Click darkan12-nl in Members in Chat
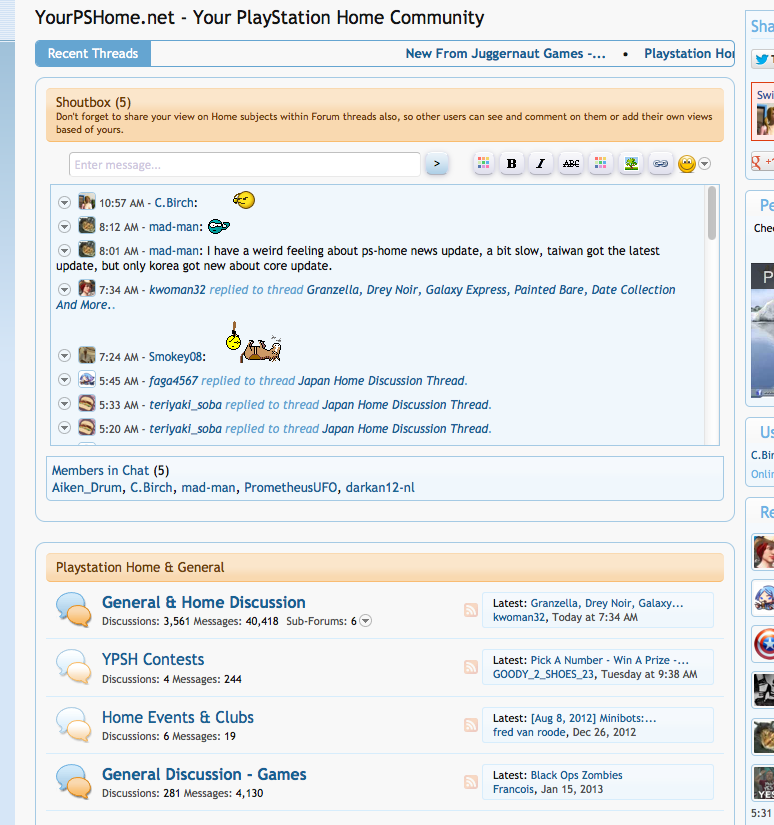The image size is (774, 825). [380, 488]
